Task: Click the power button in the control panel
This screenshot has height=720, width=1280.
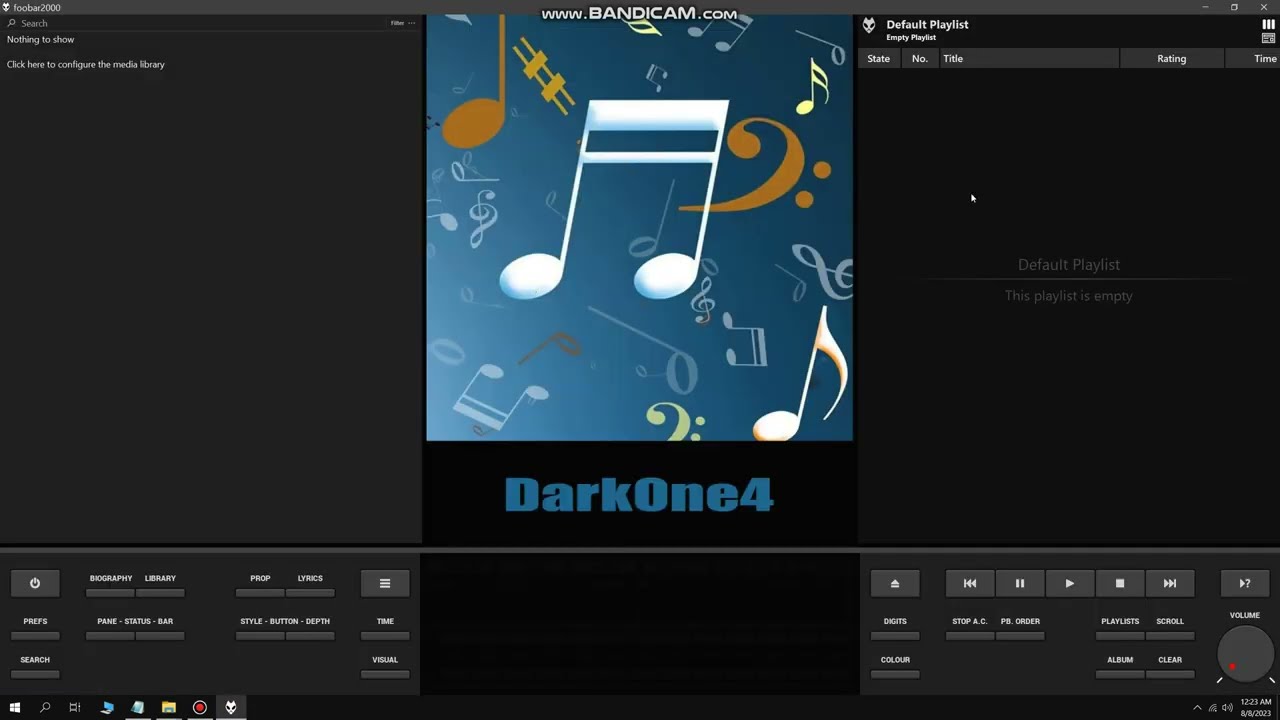Action: (35, 583)
